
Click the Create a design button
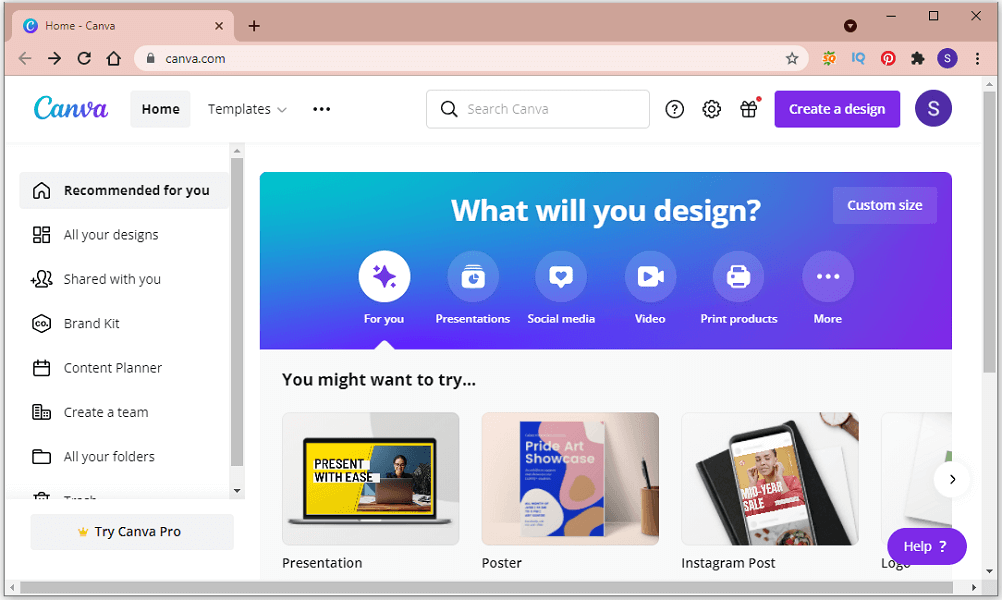click(837, 109)
